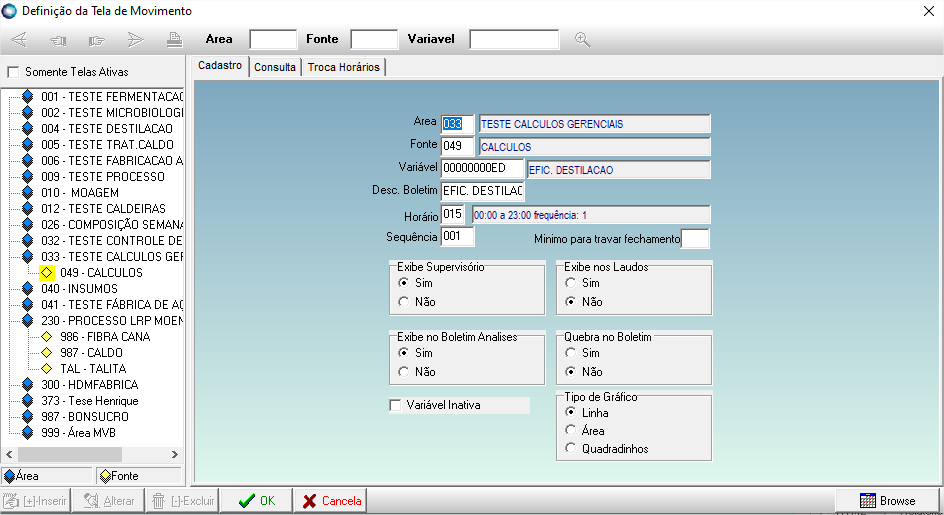Open the Cadastro tab
Viewport: 944px width, 515px height.
click(220, 66)
